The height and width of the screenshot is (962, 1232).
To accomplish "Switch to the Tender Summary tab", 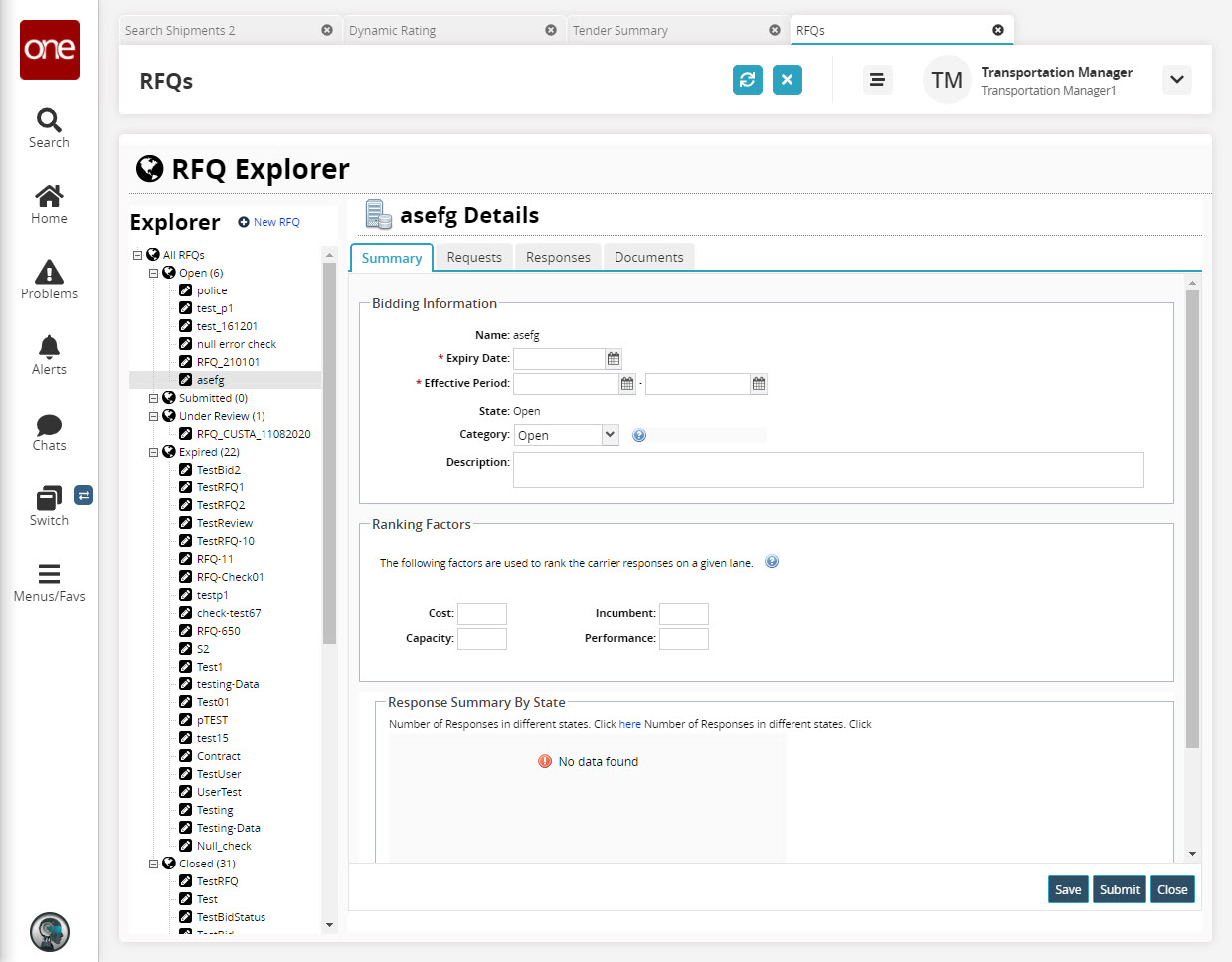I will coord(620,31).
